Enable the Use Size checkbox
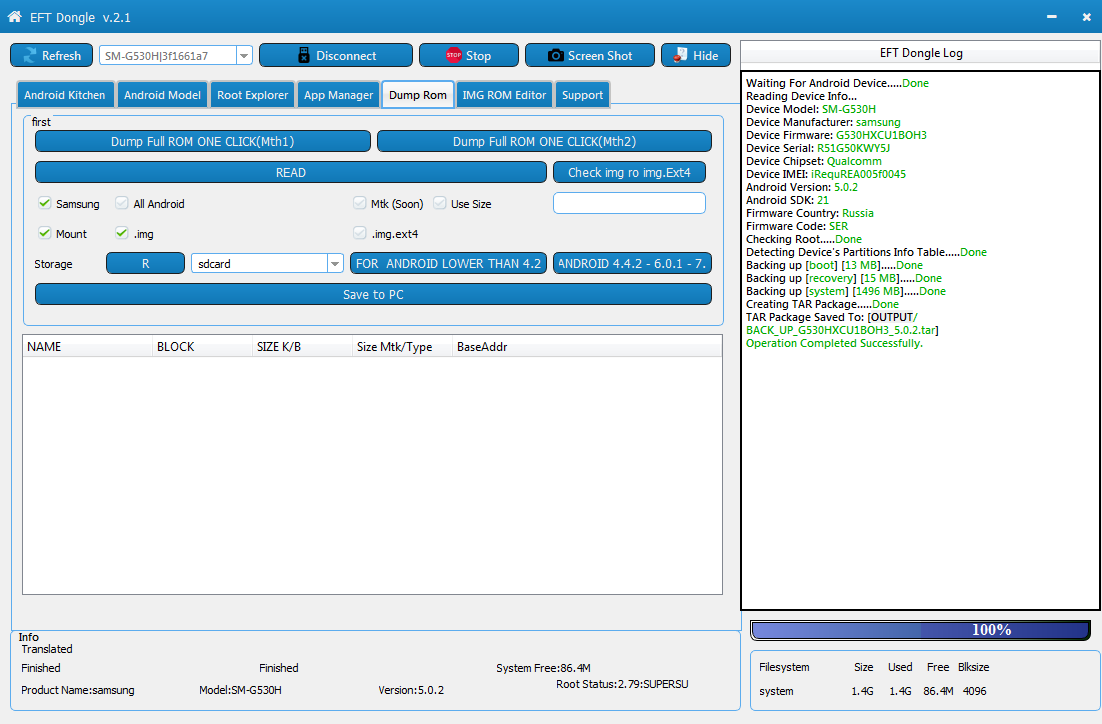Viewport: 1102px width, 724px height. (440, 203)
